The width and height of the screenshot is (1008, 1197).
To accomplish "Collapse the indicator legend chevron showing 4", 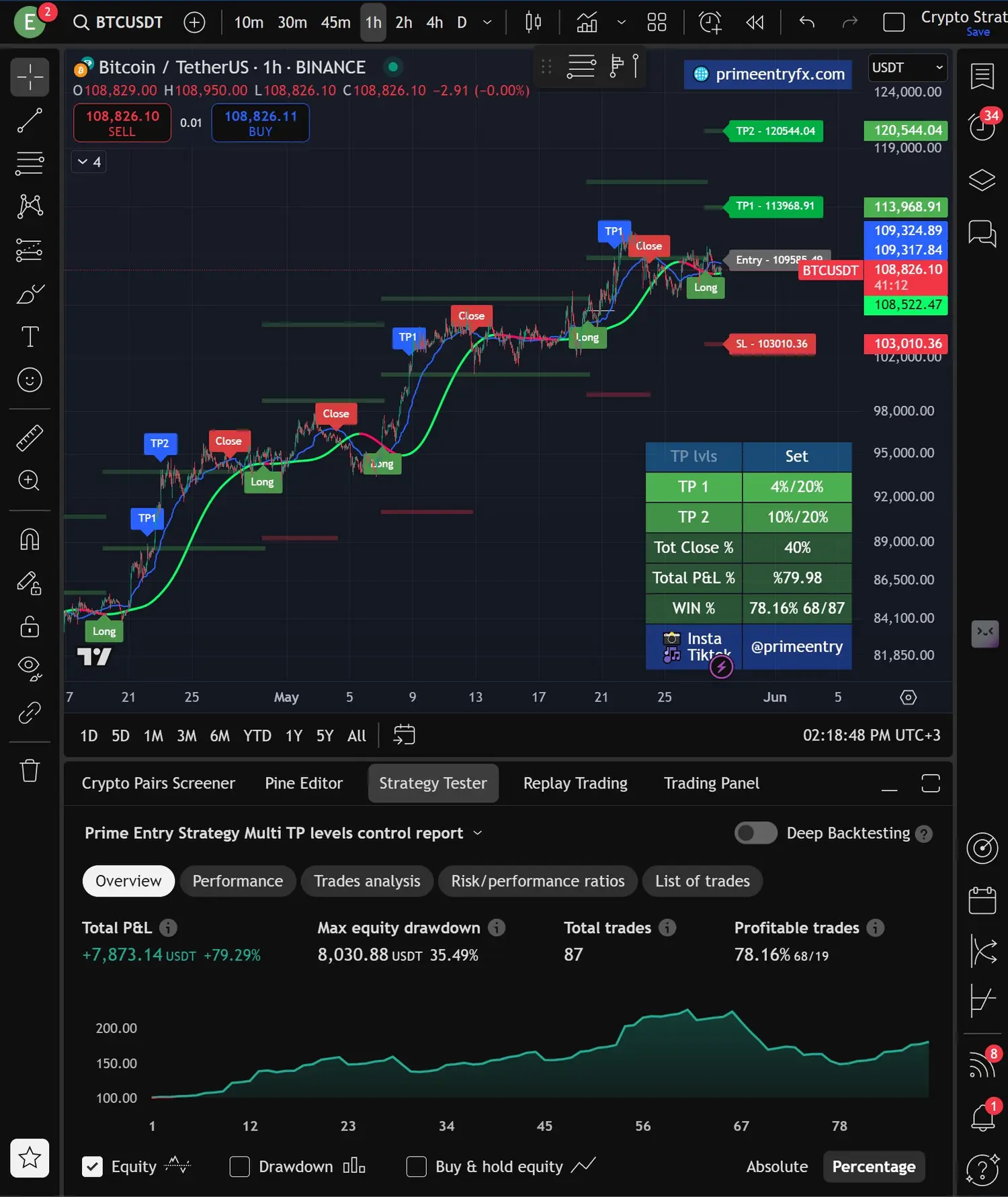I will click(89, 162).
